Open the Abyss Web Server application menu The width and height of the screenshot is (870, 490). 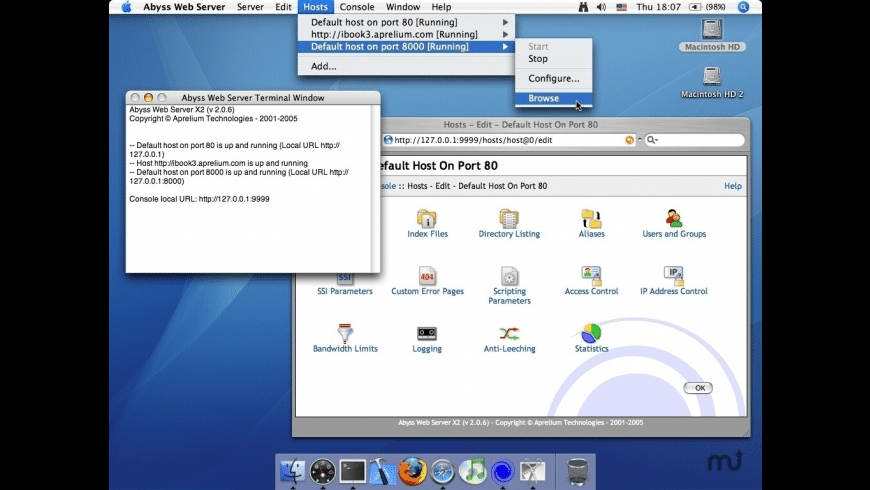184,7
